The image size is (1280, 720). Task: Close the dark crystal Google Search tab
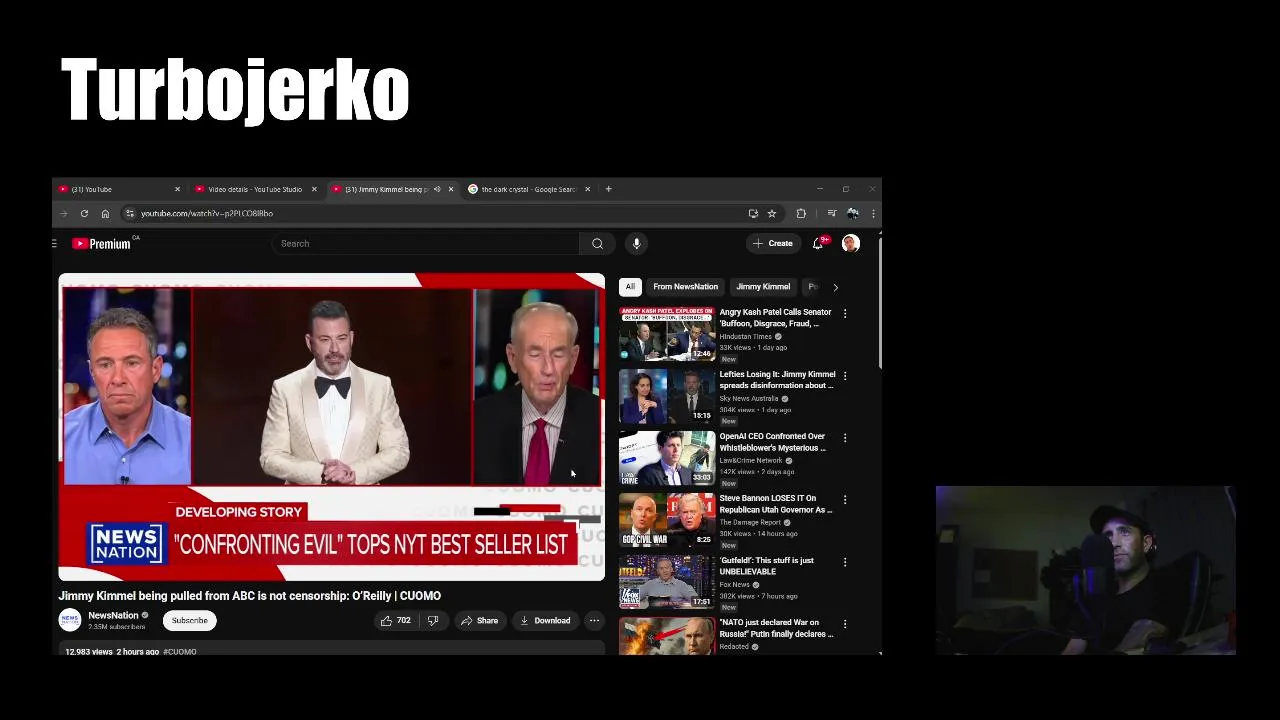click(587, 189)
